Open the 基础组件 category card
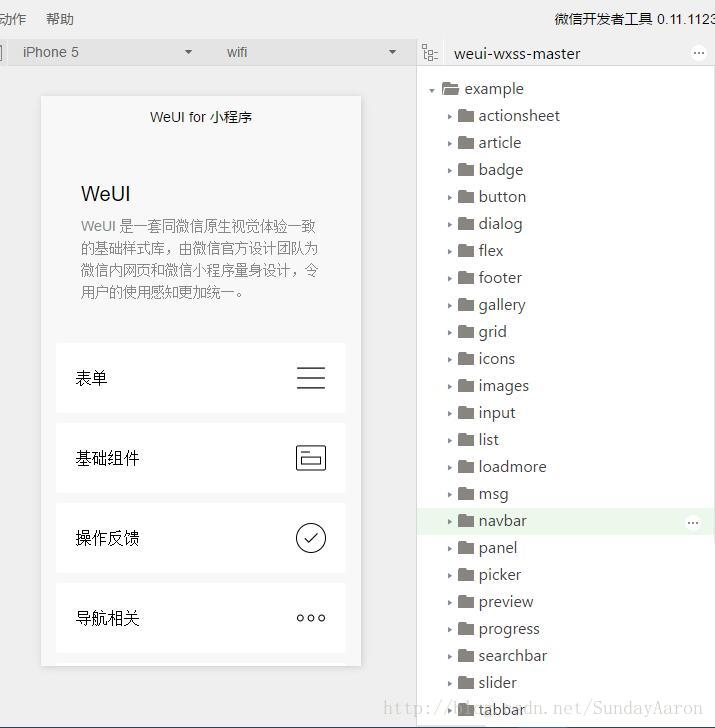The width and height of the screenshot is (715, 728). click(x=201, y=458)
